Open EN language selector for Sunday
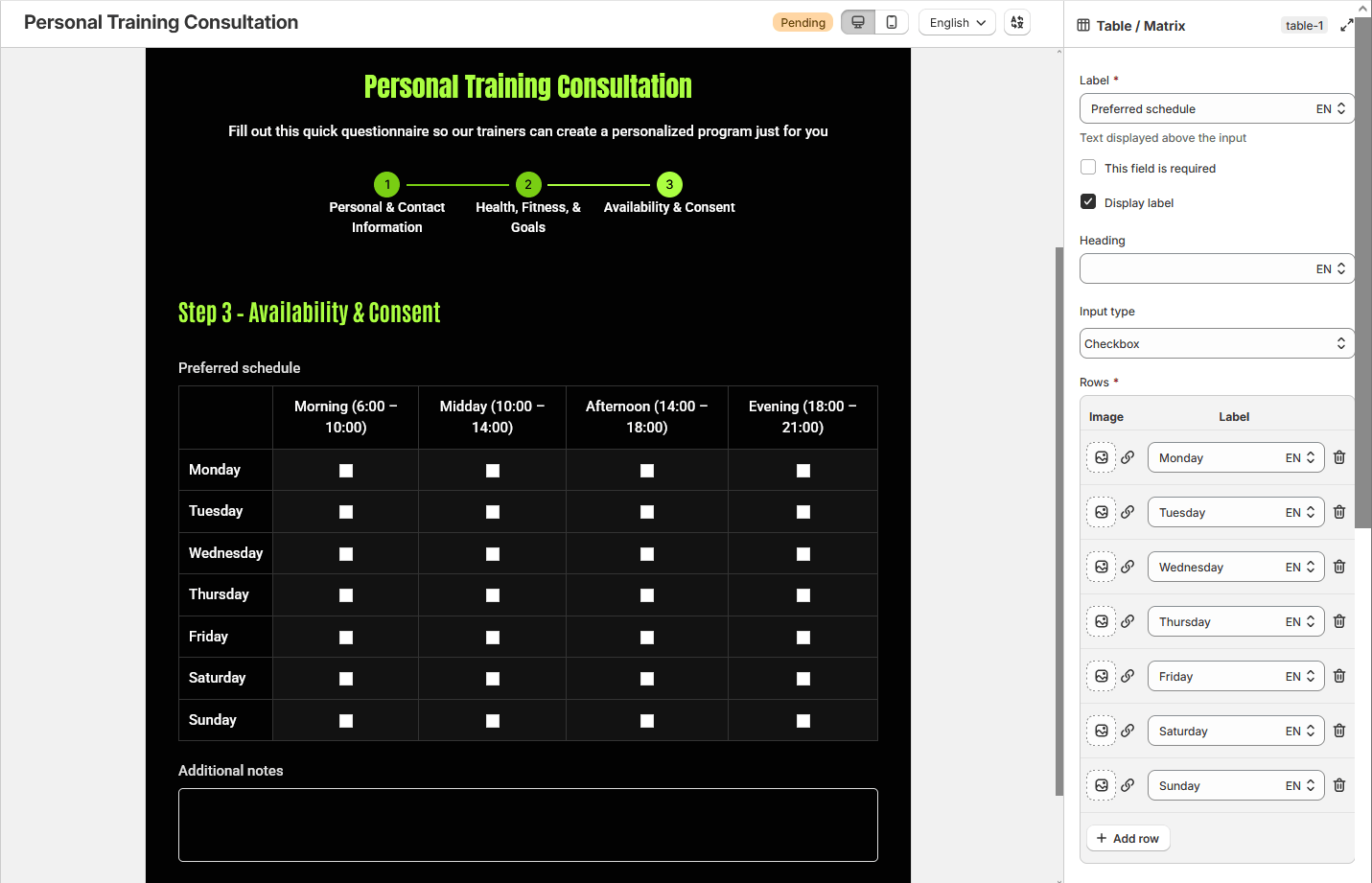Viewport: 1372px width, 883px height. [1301, 785]
